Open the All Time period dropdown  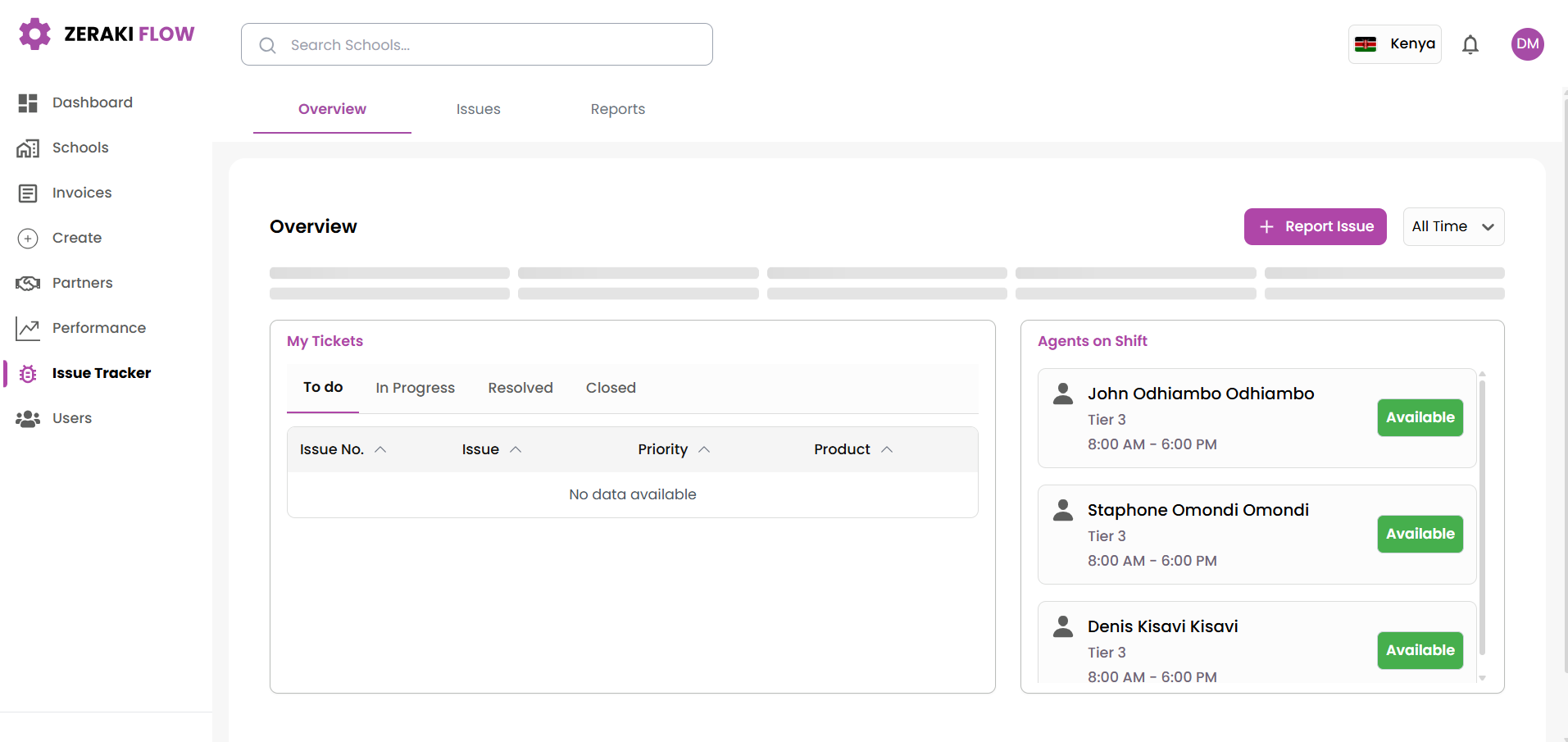click(x=1453, y=226)
